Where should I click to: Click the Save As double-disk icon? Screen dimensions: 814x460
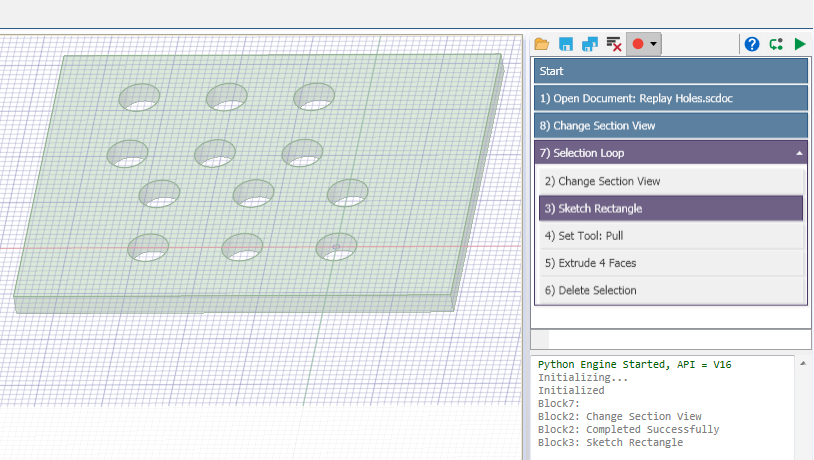tap(590, 44)
